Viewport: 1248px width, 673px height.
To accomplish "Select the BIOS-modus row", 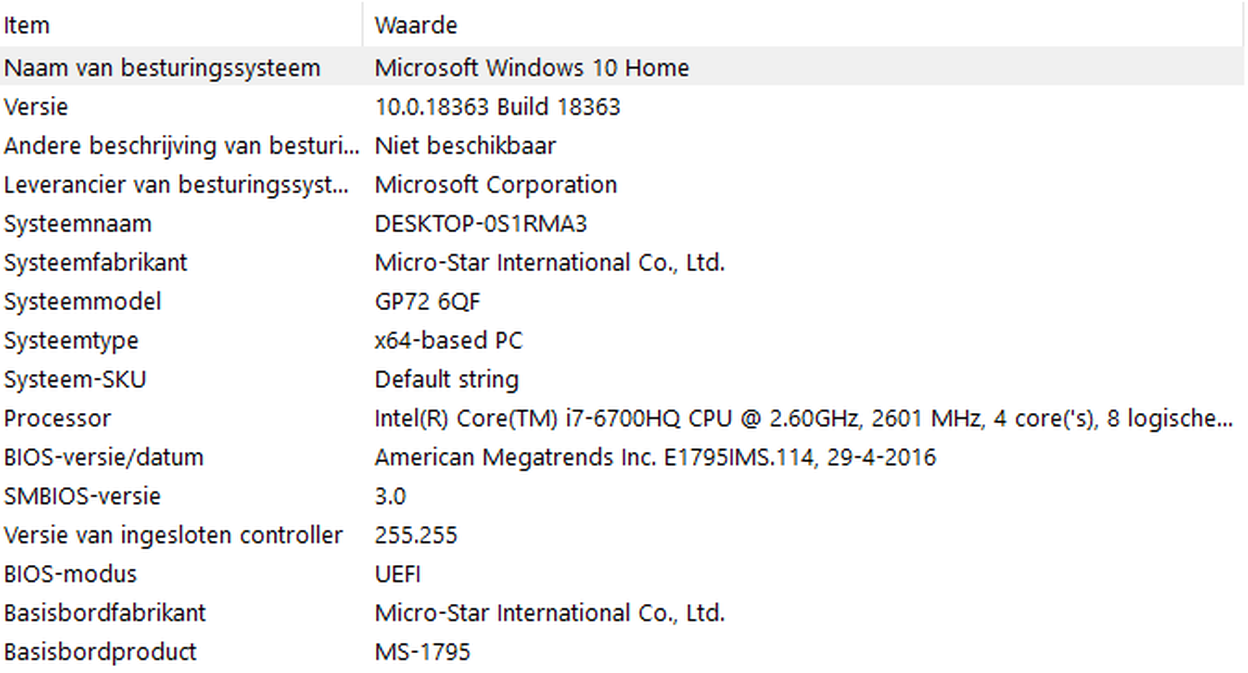I will [x=622, y=575].
